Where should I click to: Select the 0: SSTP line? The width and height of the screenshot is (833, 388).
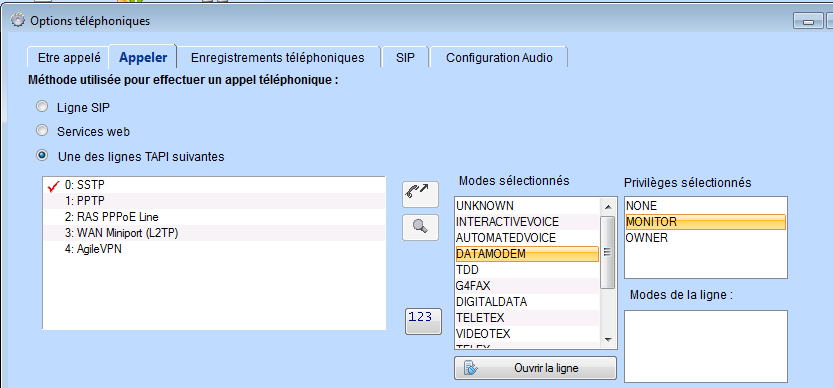(214, 185)
